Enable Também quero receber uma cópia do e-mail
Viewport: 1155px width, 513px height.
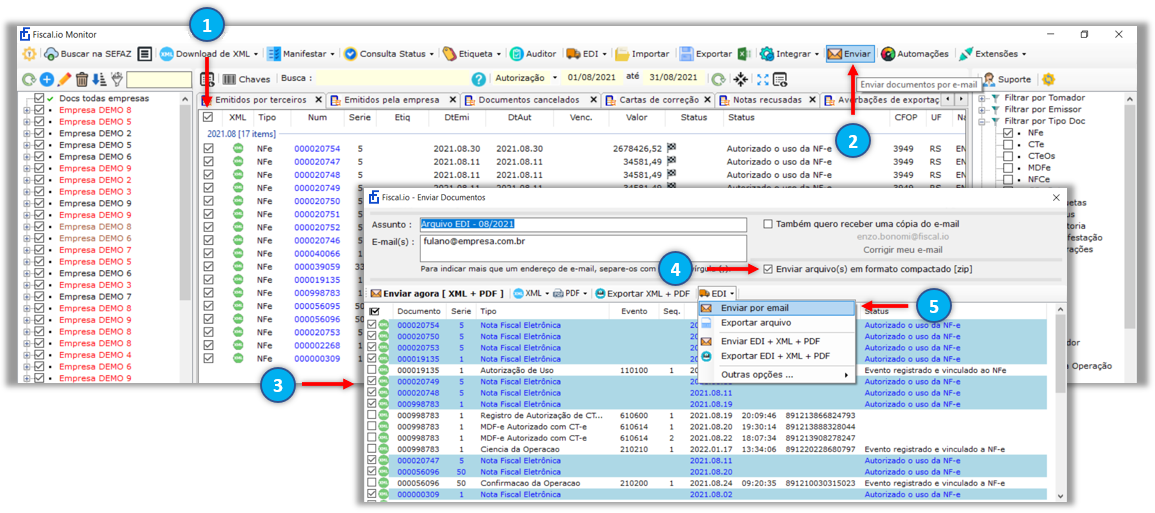tap(768, 224)
